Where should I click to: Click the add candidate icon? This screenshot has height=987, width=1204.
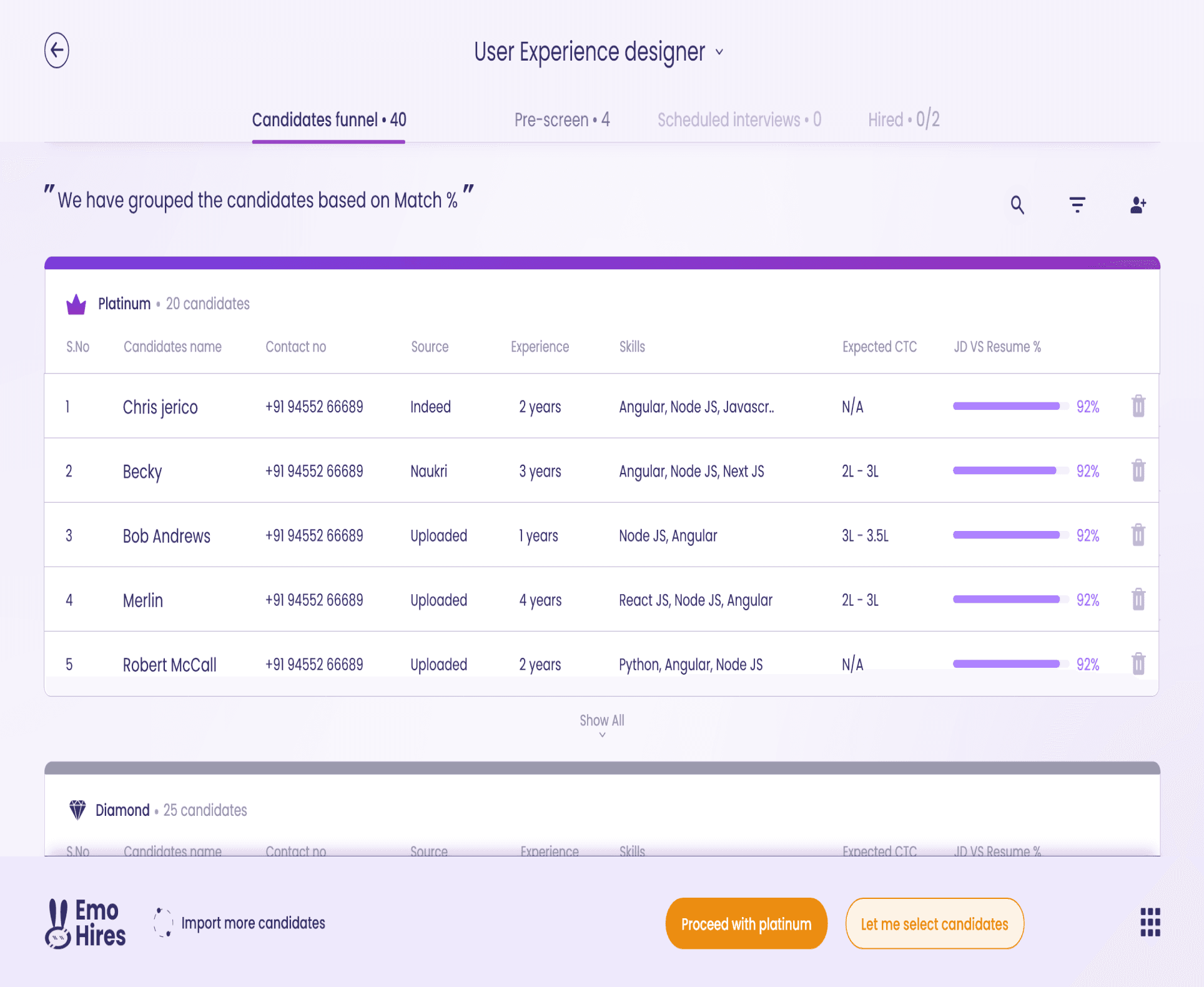tap(1138, 204)
